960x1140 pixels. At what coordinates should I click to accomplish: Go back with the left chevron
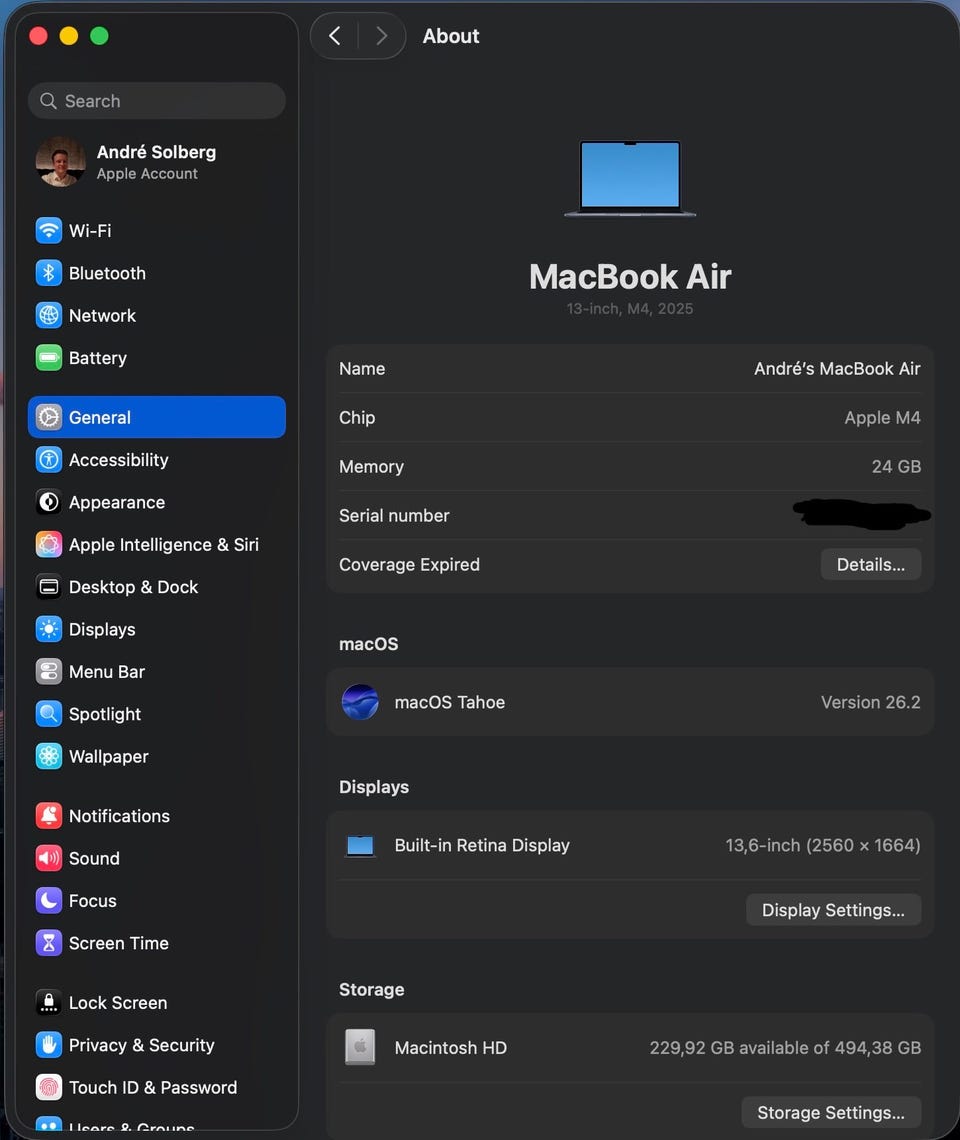coord(335,36)
